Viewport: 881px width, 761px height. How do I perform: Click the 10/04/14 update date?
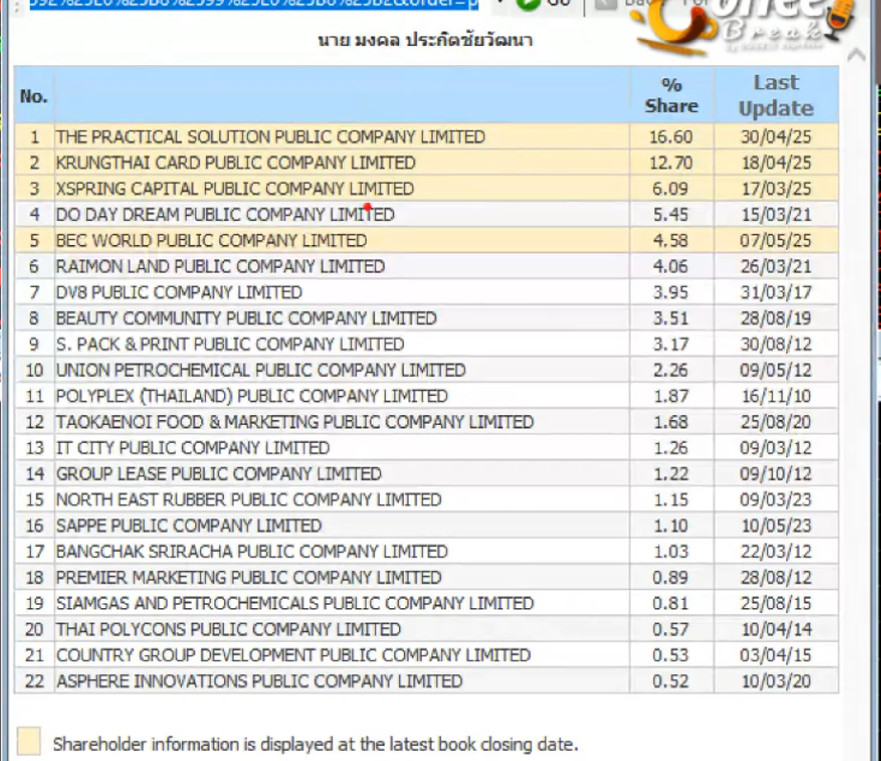(x=776, y=629)
